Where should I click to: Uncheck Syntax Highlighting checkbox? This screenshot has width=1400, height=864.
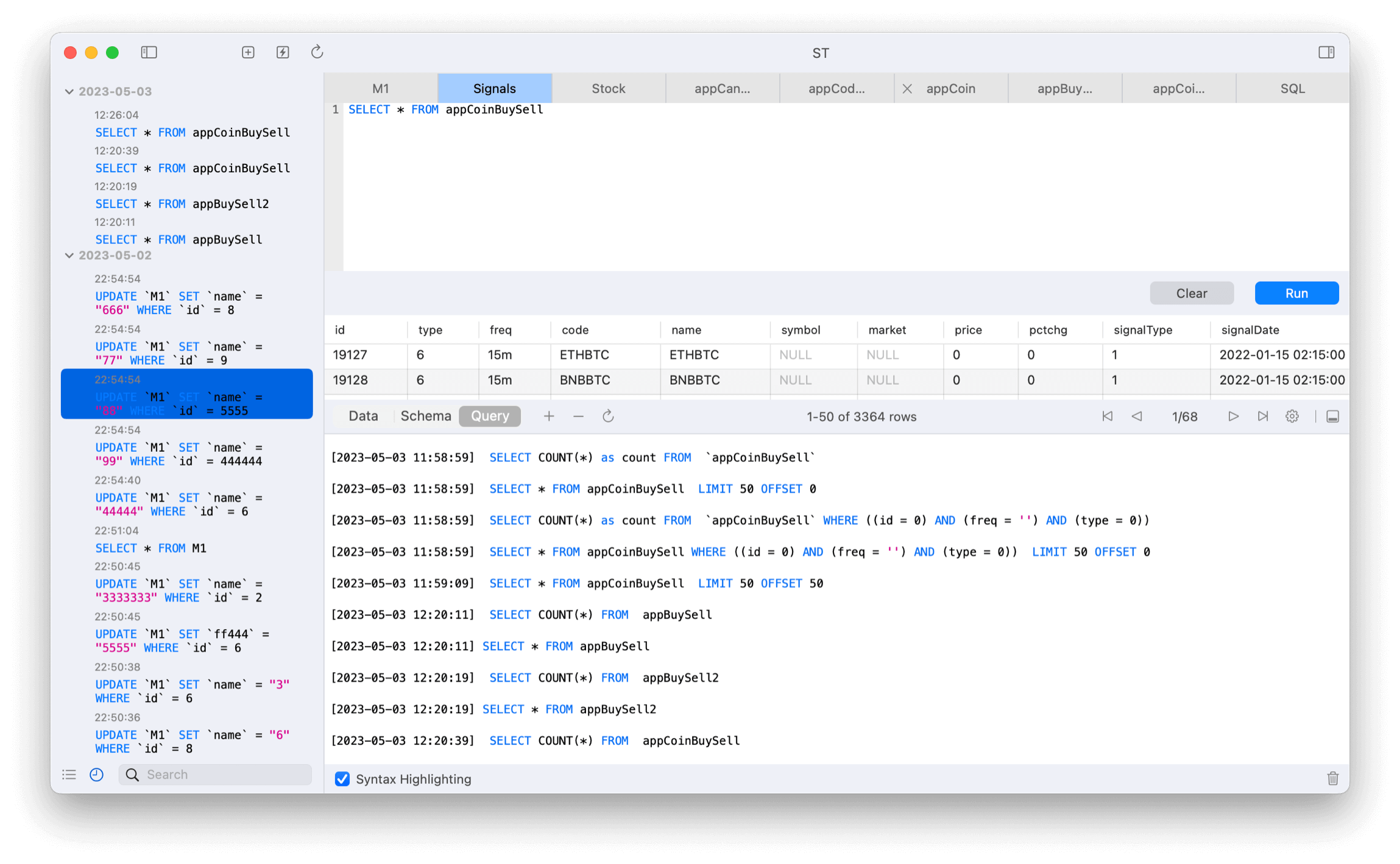[342, 779]
